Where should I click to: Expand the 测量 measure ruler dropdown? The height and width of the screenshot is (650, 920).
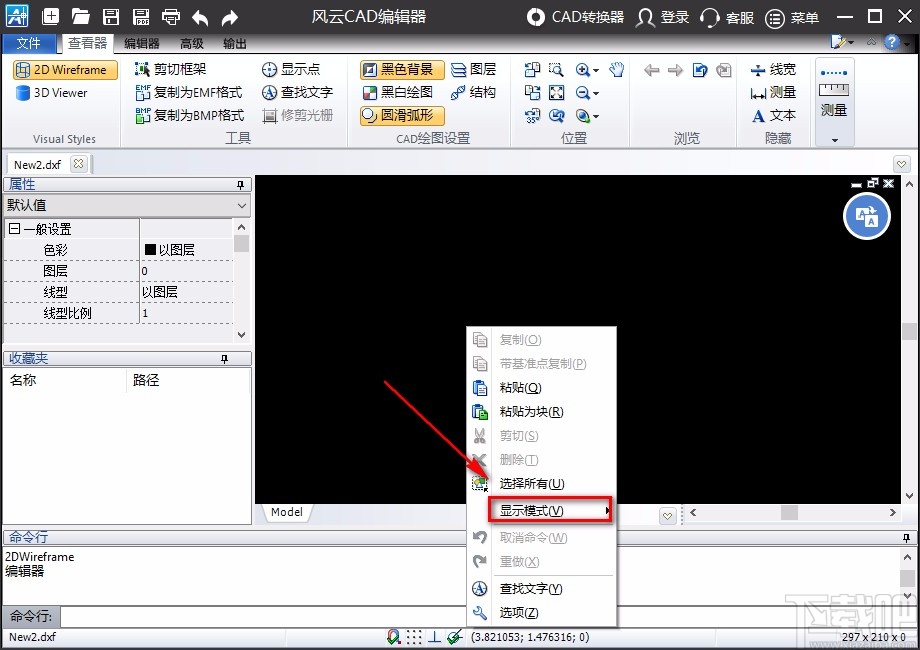pos(834,140)
